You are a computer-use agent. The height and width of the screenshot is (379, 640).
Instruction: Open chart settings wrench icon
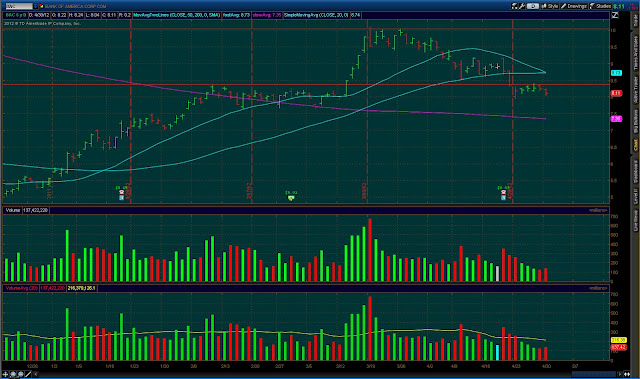(x=522, y=6)
